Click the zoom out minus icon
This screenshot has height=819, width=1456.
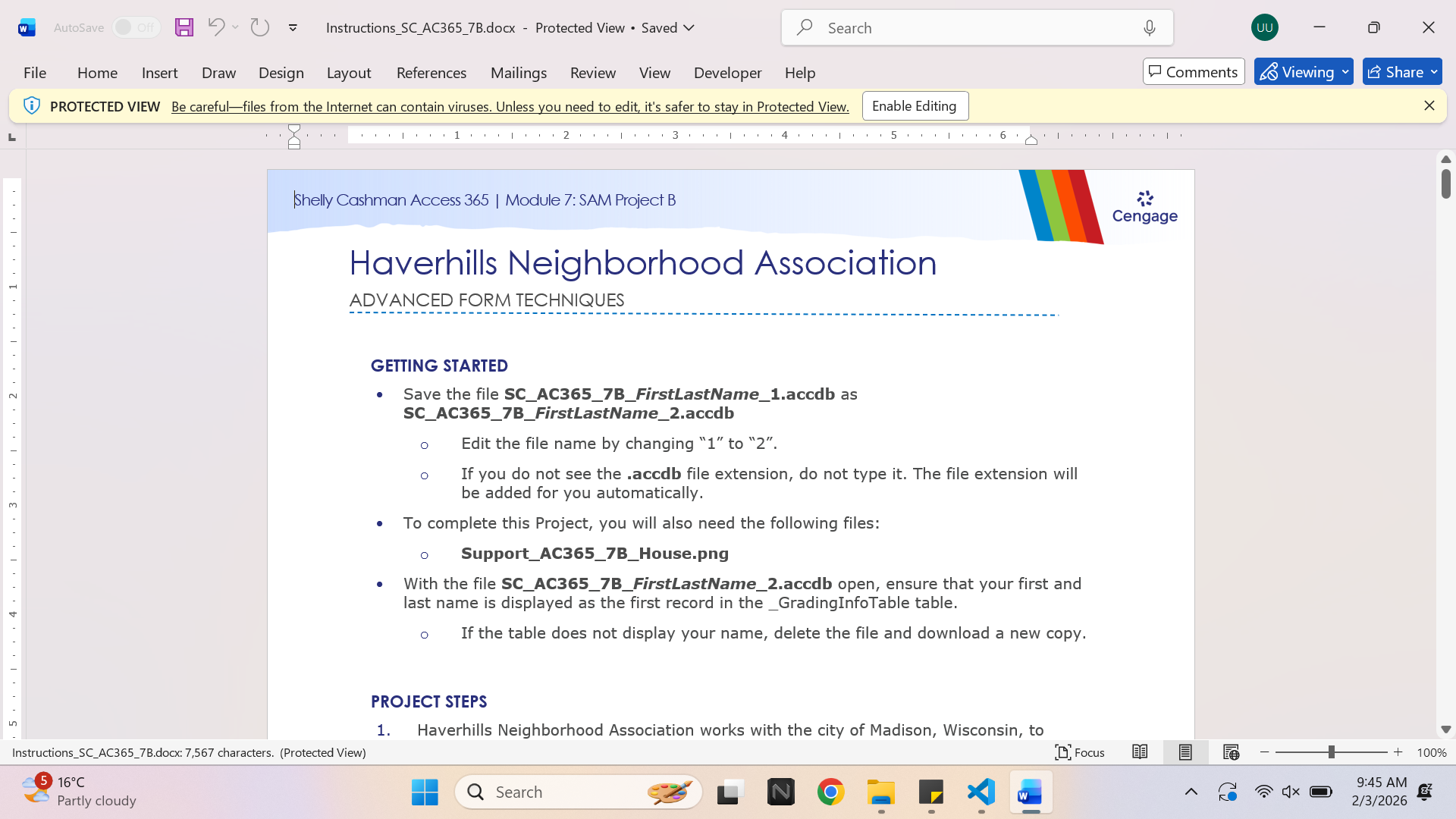(1265, 752)
